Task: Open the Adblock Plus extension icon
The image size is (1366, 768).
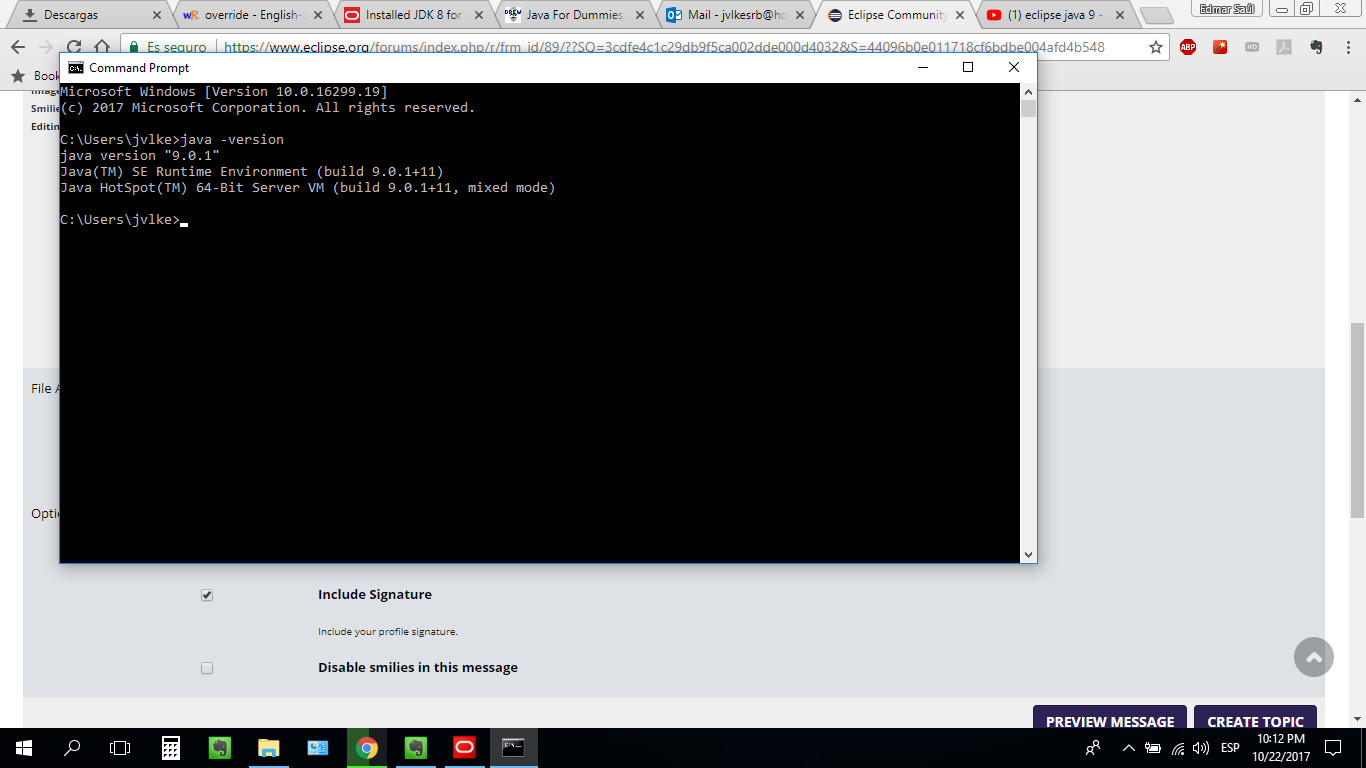Action: [x=1188, y=47]
